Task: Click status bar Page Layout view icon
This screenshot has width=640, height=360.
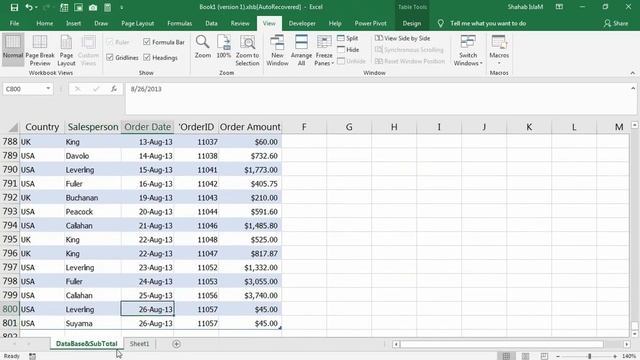Action: click(x=525, y=356)
